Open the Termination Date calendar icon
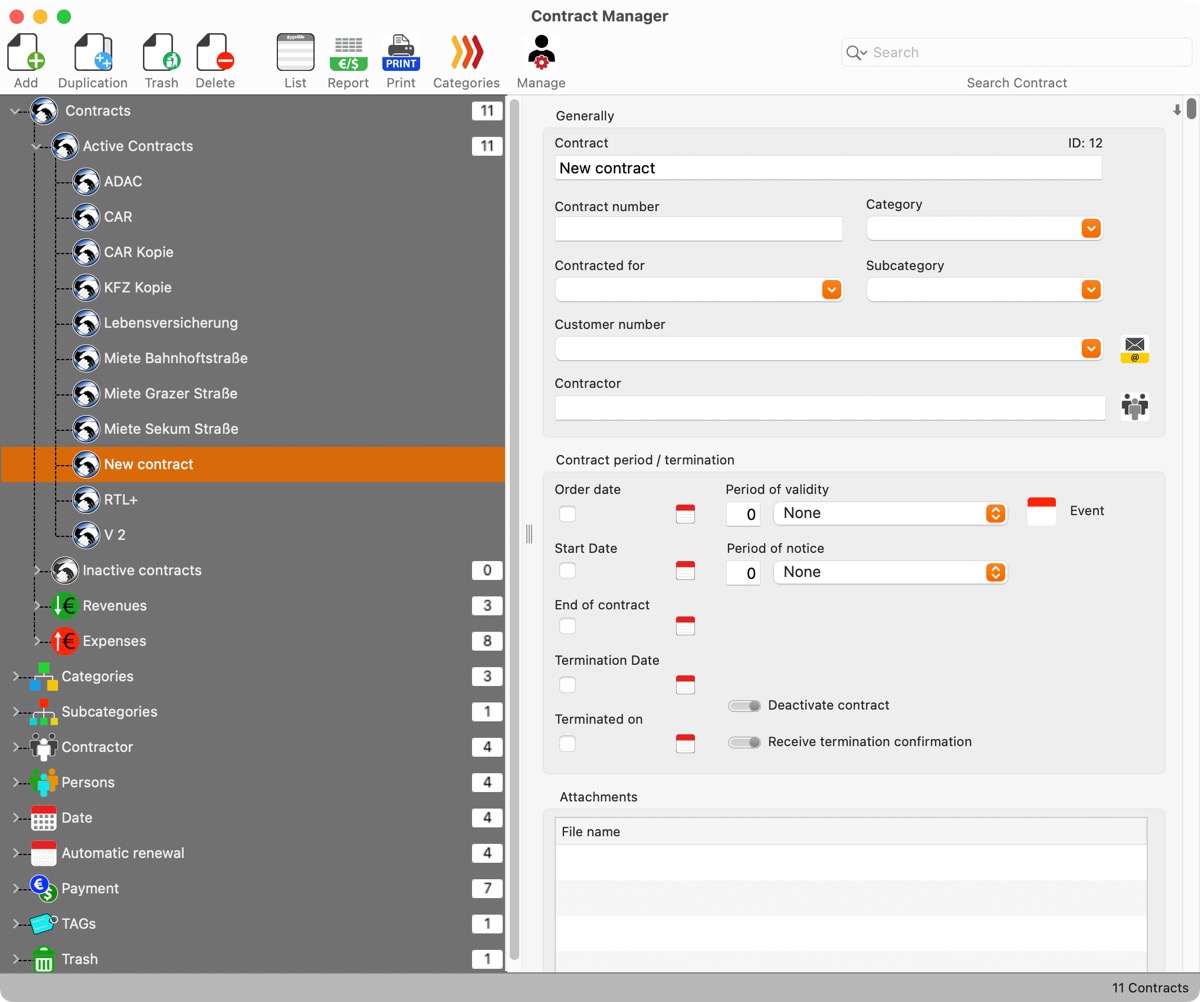The height and width of the screenshot is (1002, 1200). click(685, 685)
